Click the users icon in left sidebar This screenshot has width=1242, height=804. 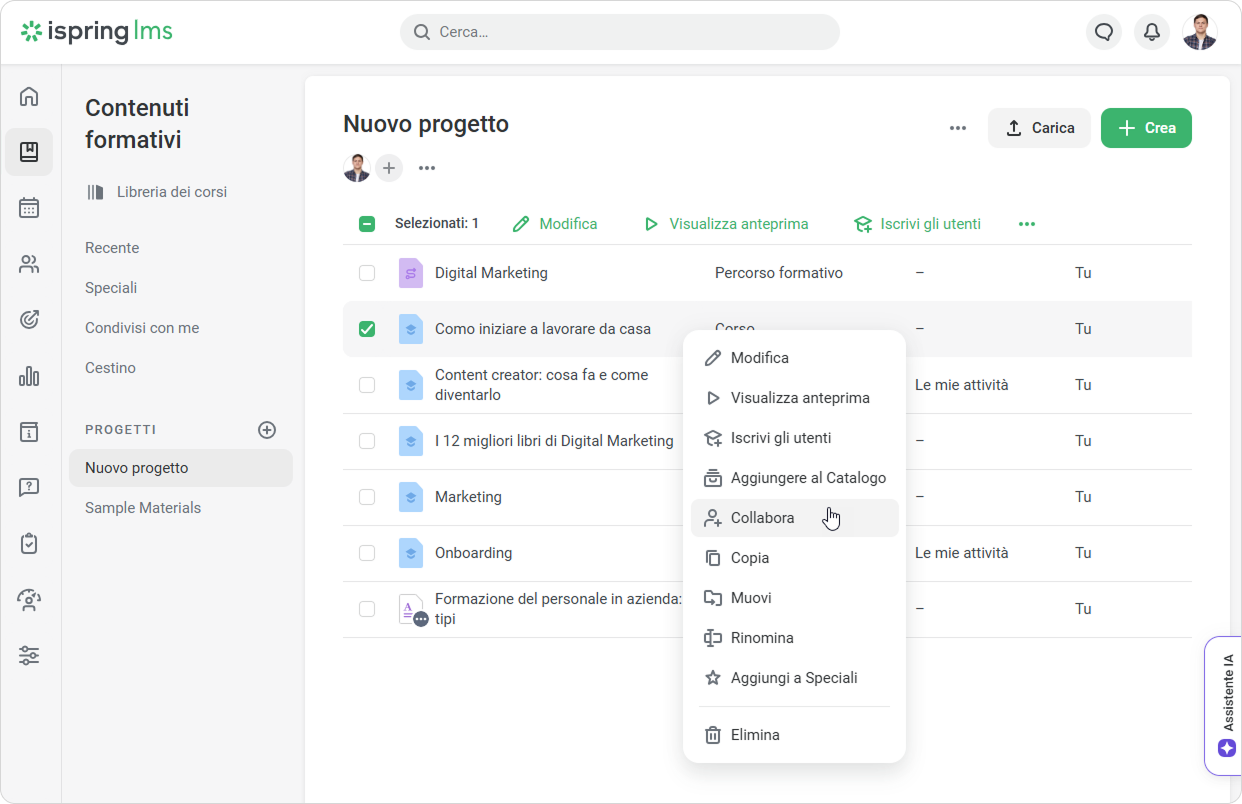click(29, 264)
